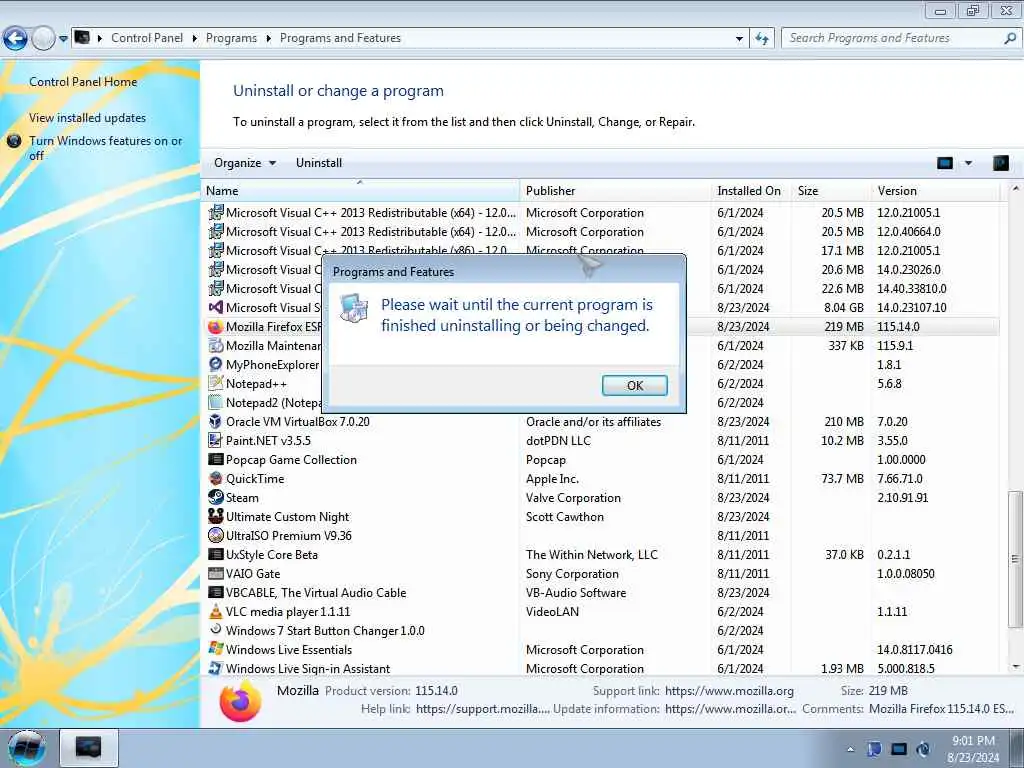Screen dimensions: 1024x768
Task: Select the VLC media player cone icon
Action: pyautogui.click(x=216, y=611)
